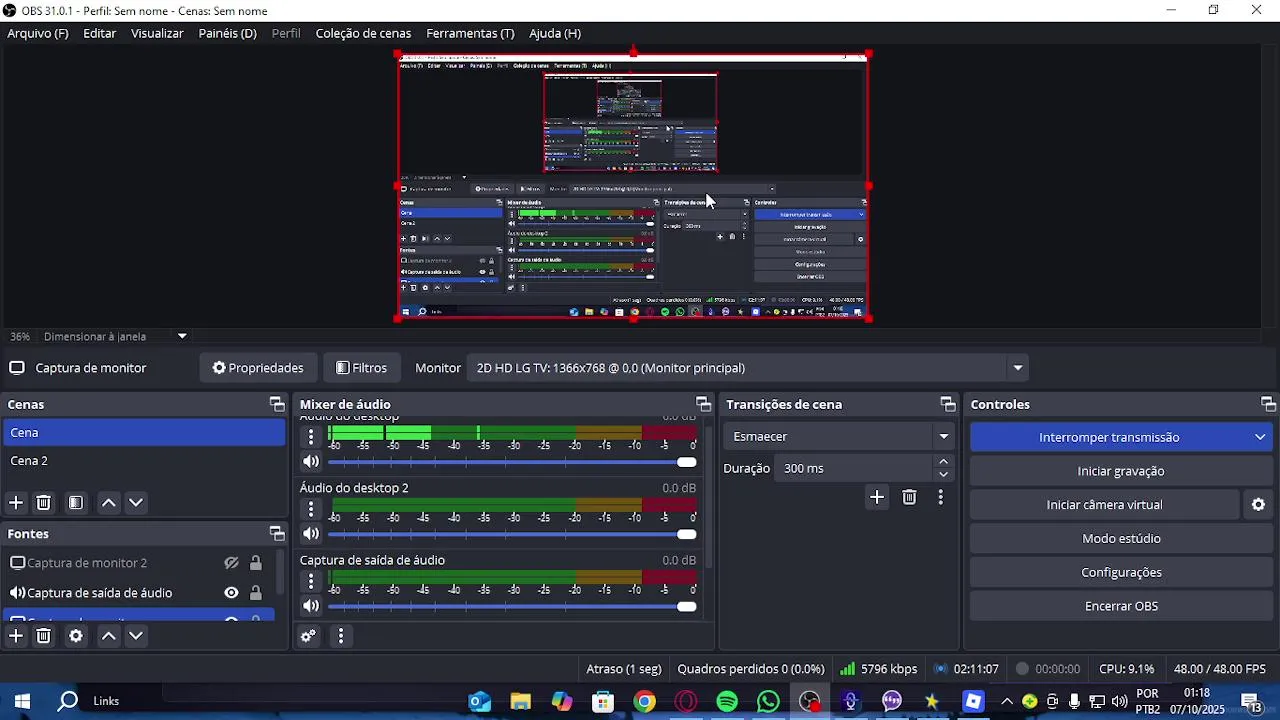Move the source down in the Fontes list

[x=136, y=636]
